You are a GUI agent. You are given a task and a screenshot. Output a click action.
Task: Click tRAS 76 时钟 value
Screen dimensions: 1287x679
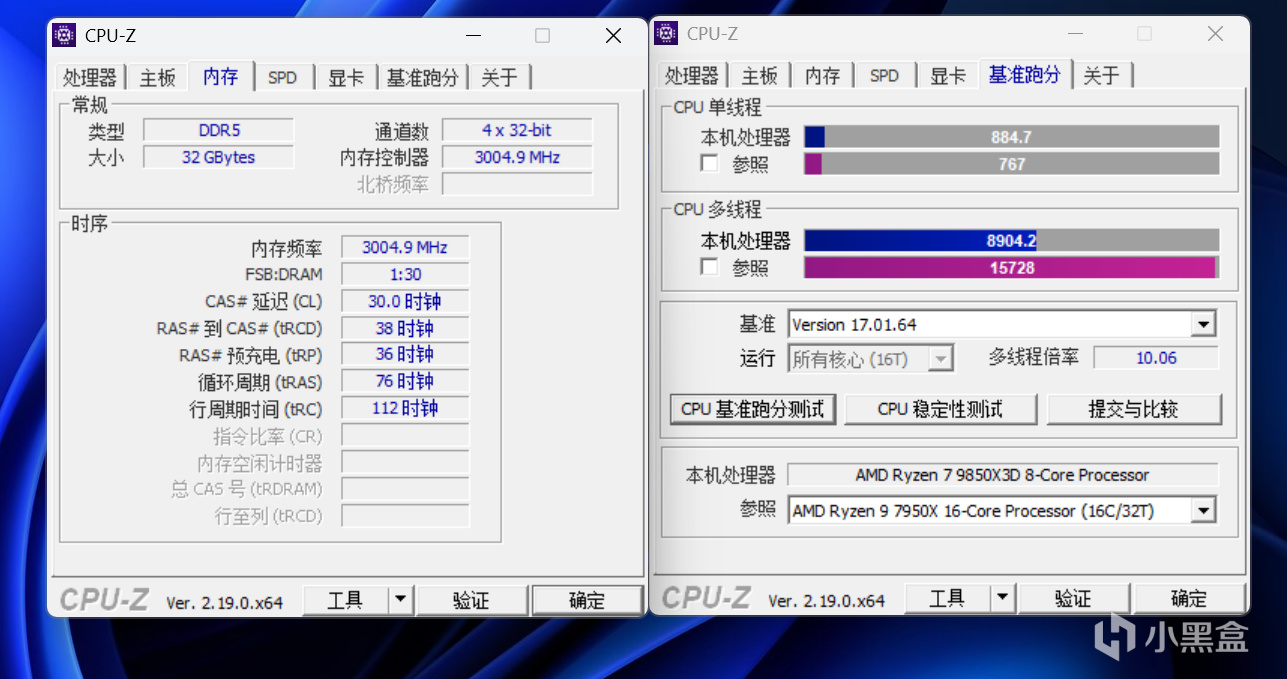pos(405,381)
